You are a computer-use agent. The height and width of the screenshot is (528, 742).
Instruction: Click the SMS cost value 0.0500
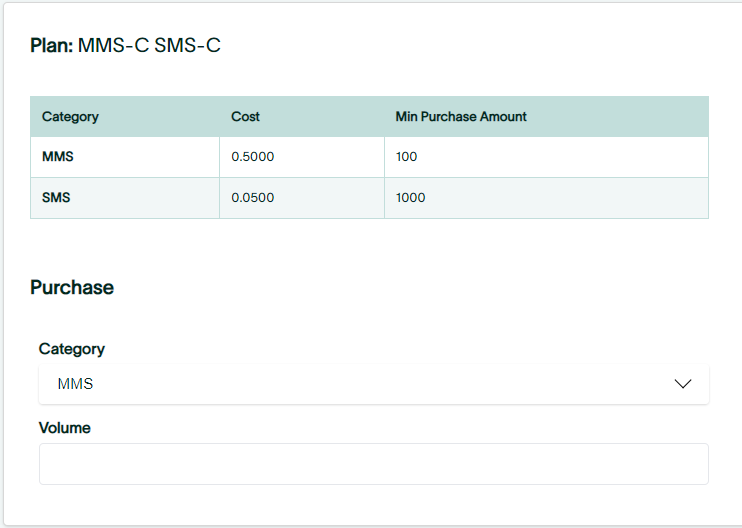[253, 198]
